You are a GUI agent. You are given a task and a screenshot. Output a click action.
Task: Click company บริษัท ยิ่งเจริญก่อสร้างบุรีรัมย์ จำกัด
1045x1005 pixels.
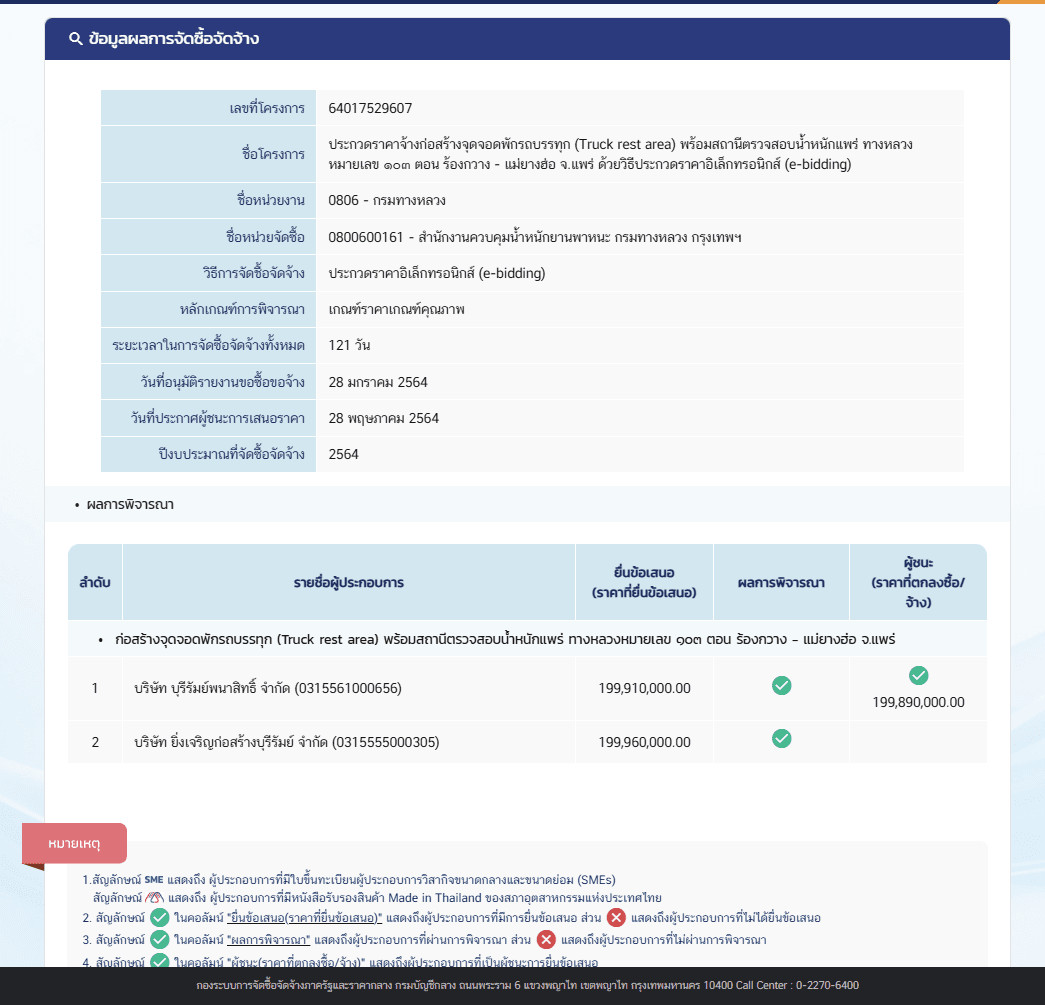pos(287,742)
